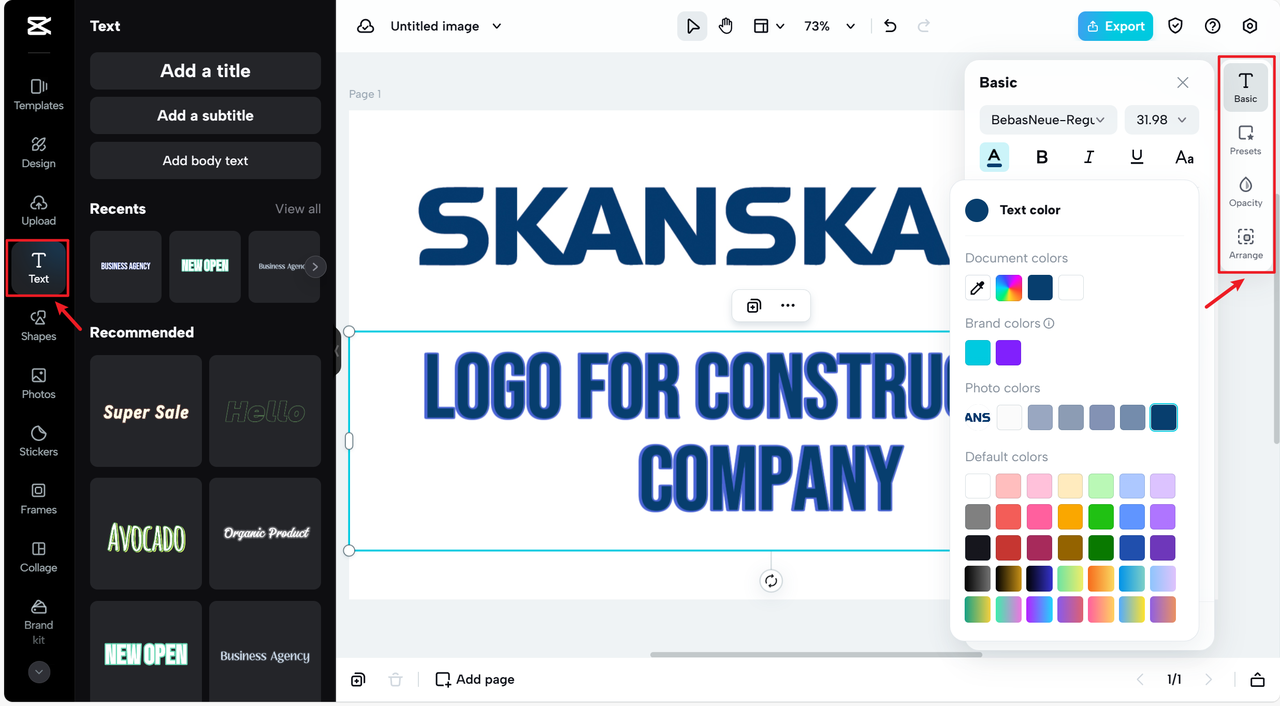Open the Photos sidebar panel

pyautogui.click(x=39, y=383)
